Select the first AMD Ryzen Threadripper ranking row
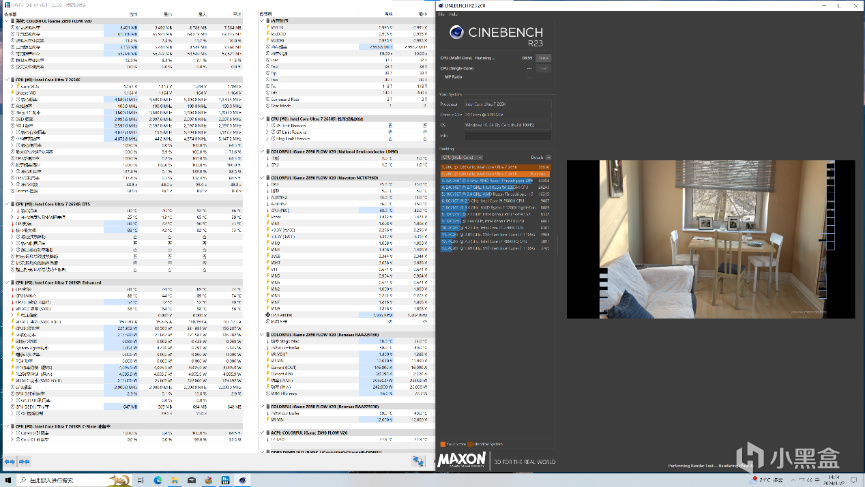Screen dimensions: 865x487 tap(495, 180)
